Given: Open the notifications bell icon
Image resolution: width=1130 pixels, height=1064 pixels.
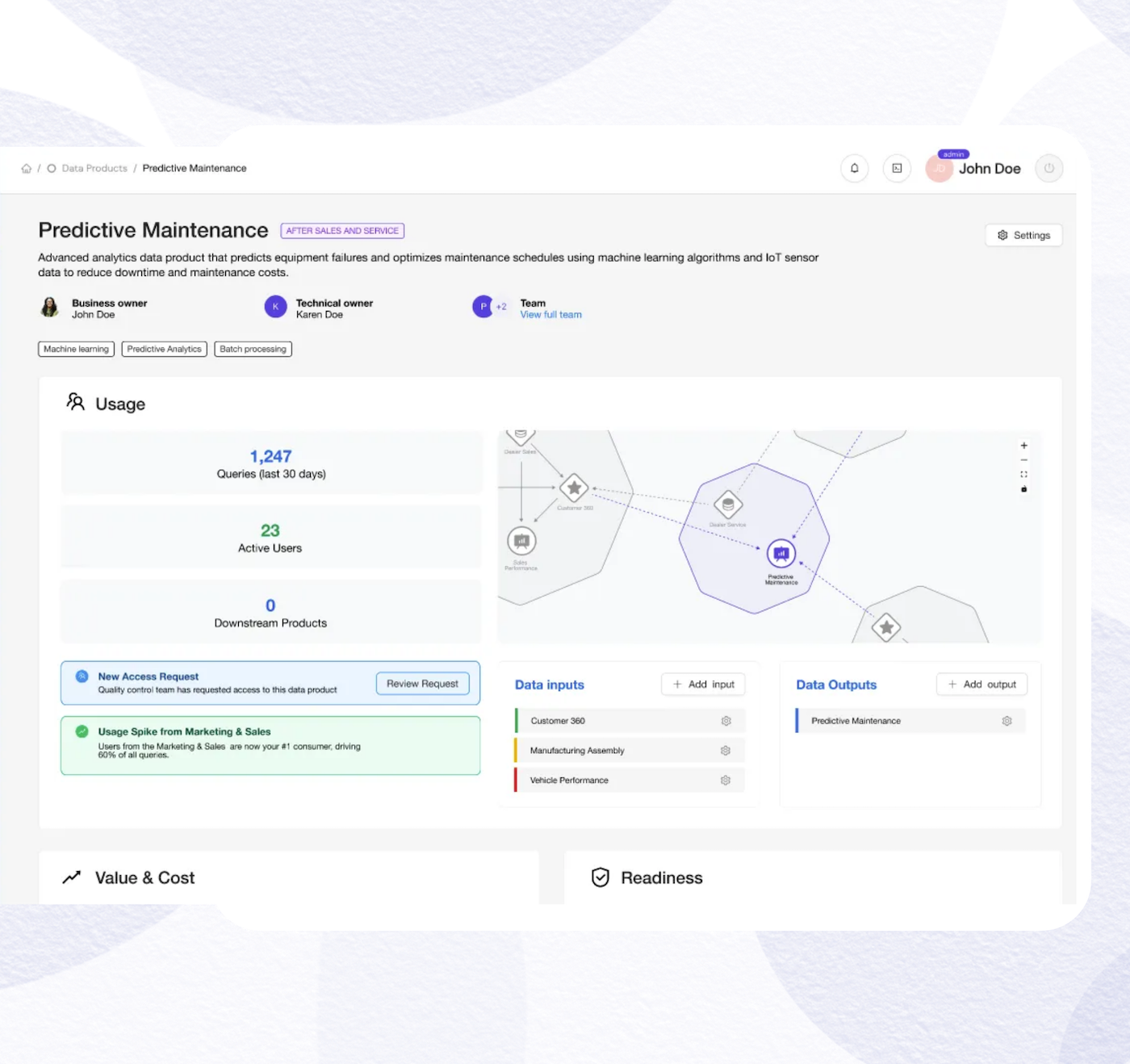Looking at the screenshot, I should pyautogui.click(x=854, y=168).
